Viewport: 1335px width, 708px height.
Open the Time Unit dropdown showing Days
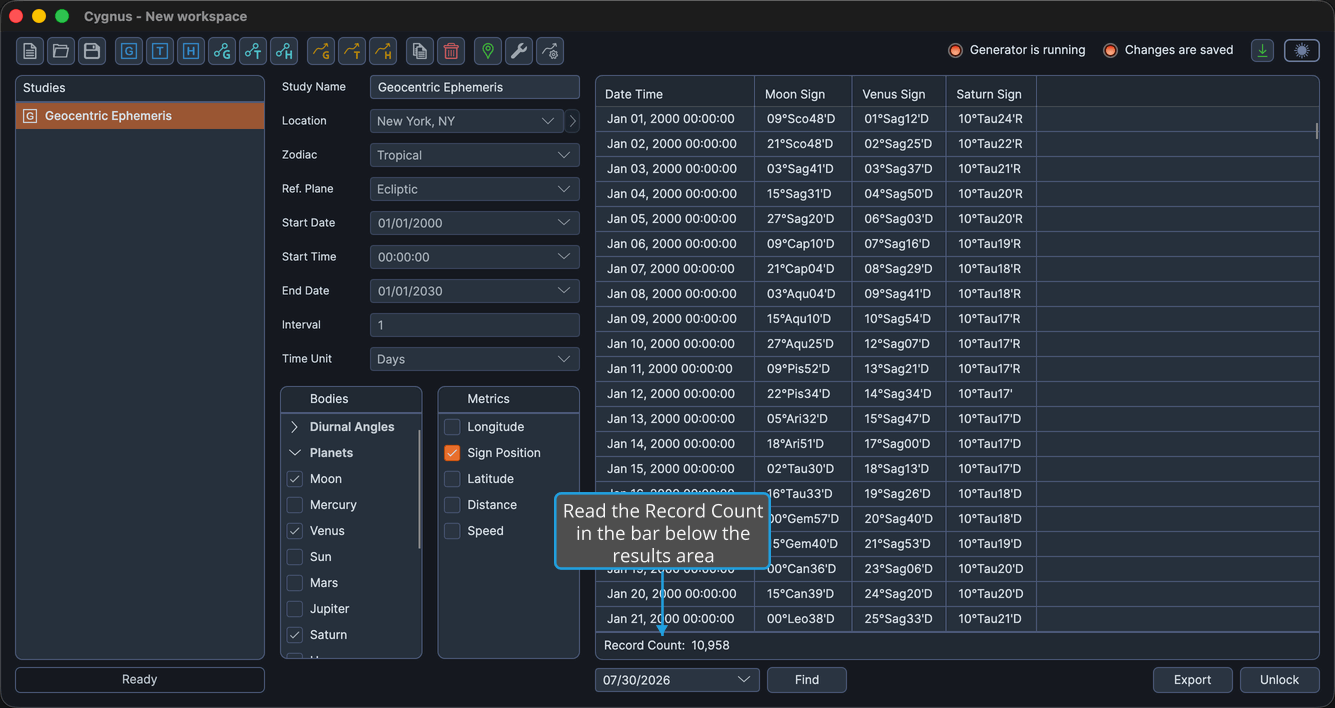[x=475, y=359]
